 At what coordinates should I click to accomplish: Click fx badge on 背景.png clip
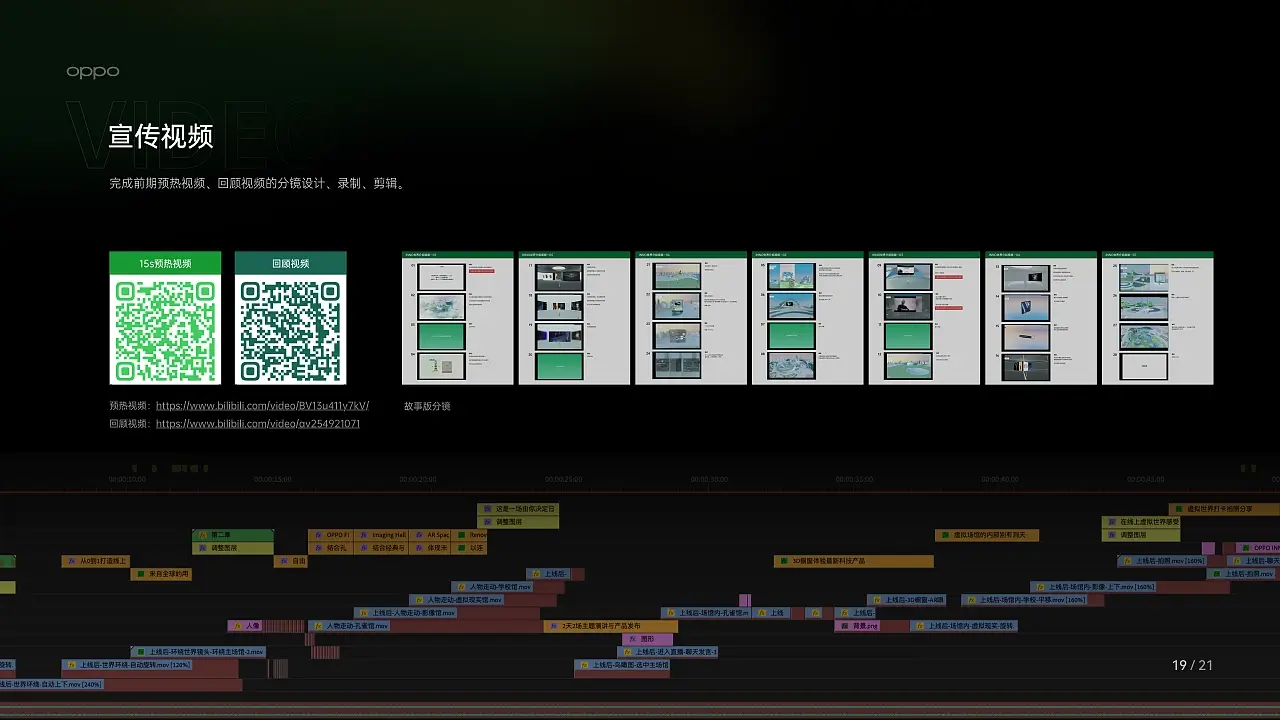[845, 626]
